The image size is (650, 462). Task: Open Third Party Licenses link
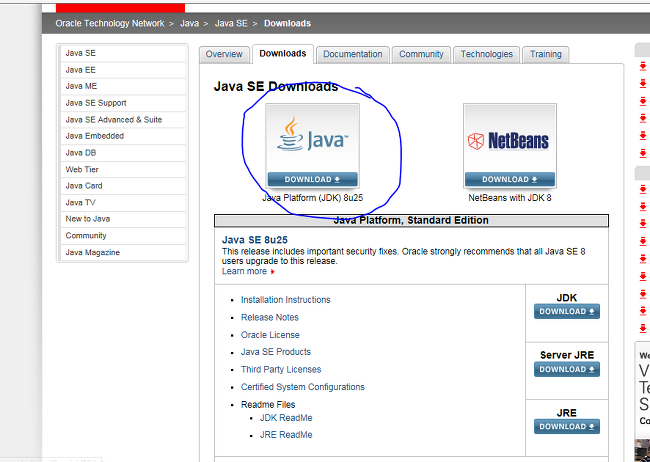point(281,370)
